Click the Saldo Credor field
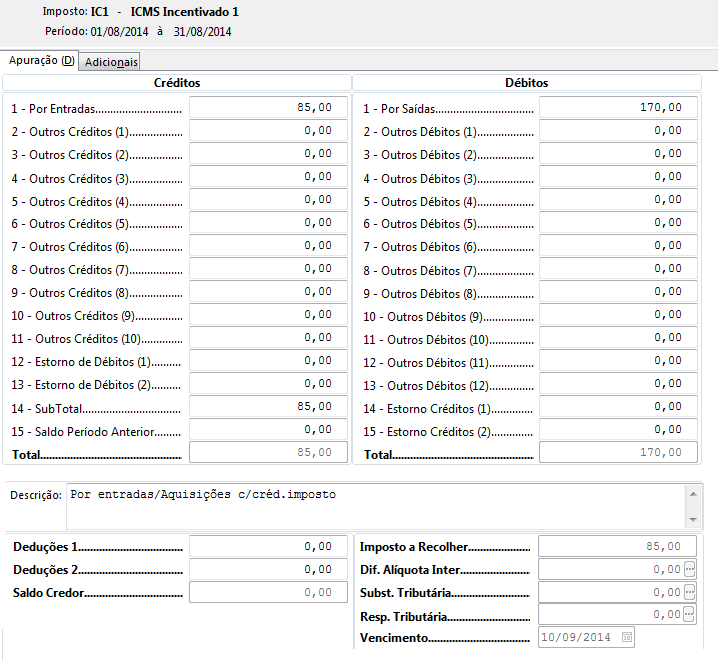 point(268,592)
